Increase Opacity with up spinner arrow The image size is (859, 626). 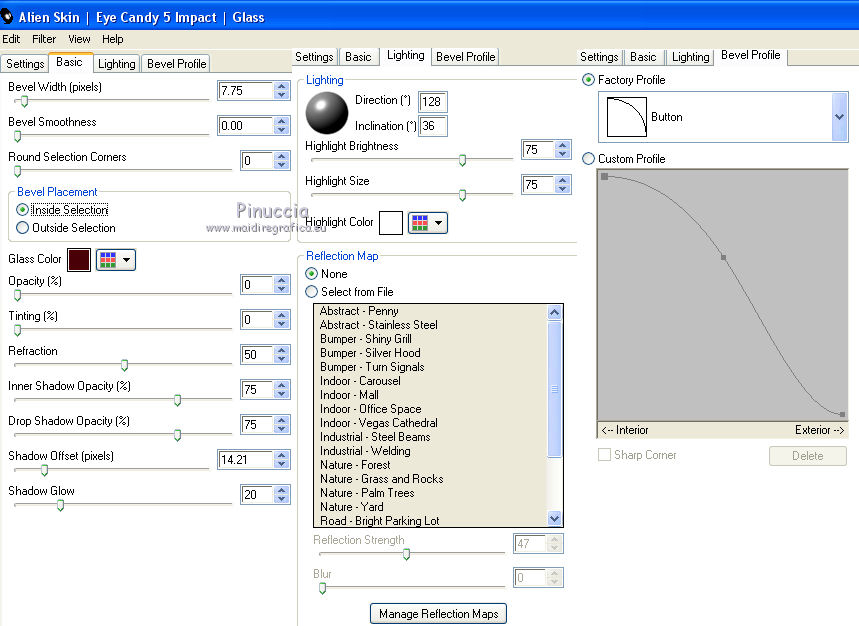coord(282,280)
